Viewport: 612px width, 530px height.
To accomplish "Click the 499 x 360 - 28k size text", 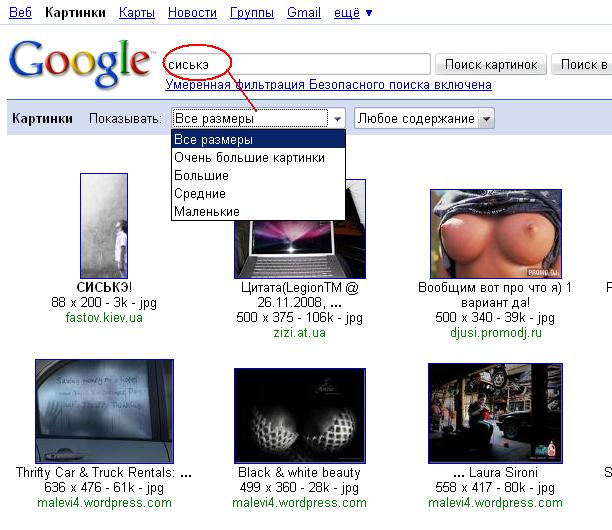I will [299, 487].
